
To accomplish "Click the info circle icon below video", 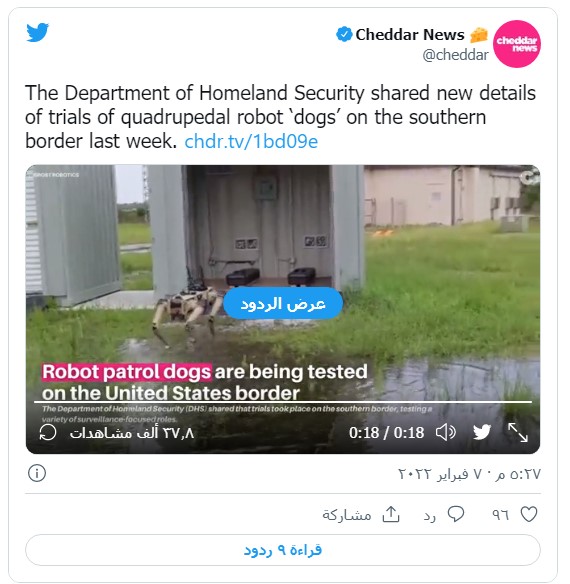I will tap(37, 473).
